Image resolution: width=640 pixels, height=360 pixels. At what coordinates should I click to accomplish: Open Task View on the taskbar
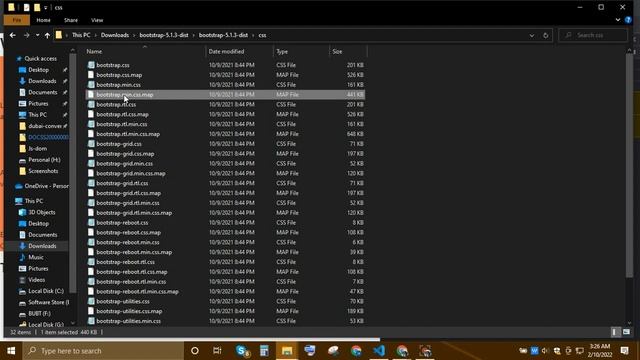pyautogui.click(x=217, y=351)
